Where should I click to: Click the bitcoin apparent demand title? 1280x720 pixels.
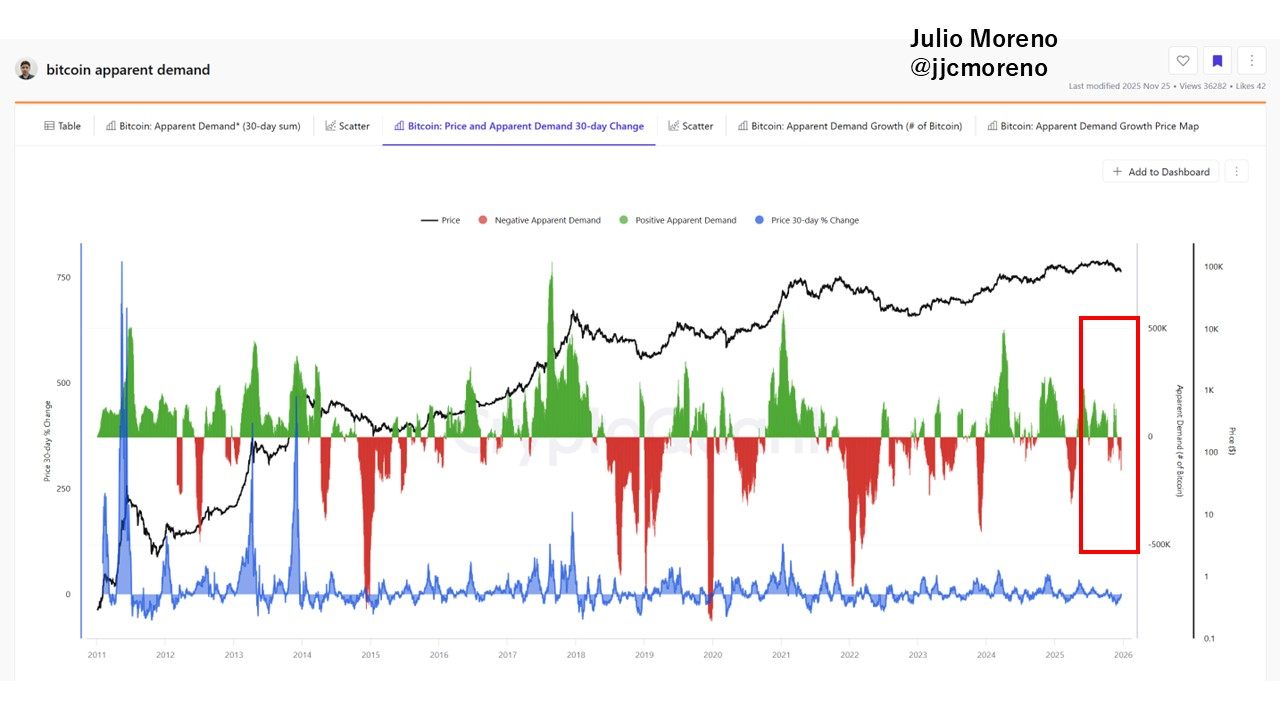tap(128, 70)
